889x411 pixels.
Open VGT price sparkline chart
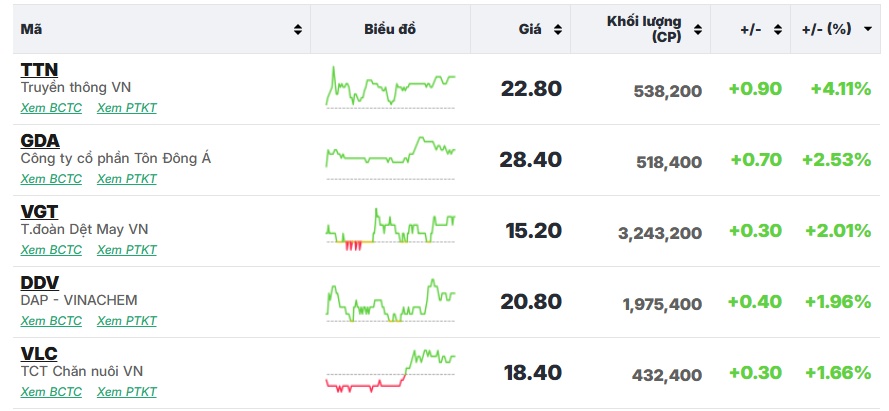click(390, 230)
